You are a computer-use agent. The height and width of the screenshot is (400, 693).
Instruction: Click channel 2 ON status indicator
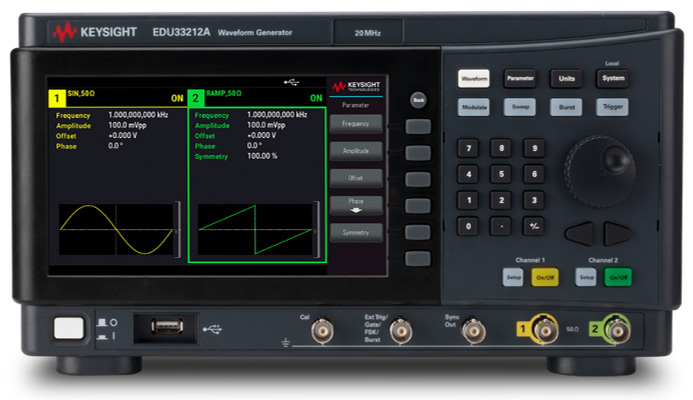(316, 98)
